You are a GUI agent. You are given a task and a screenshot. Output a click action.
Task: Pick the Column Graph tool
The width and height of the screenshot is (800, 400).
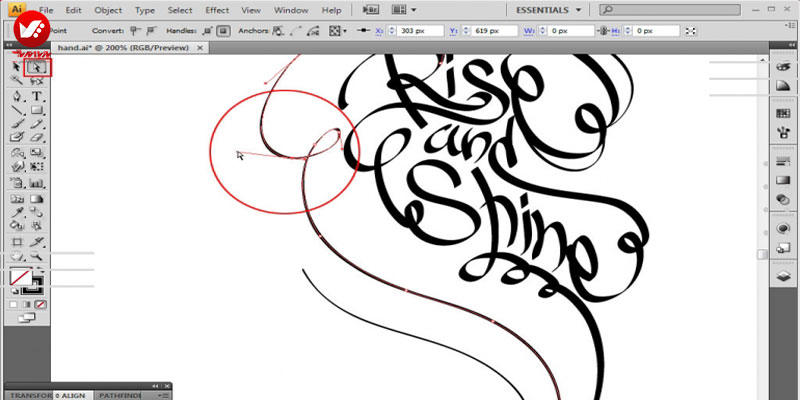37,183
